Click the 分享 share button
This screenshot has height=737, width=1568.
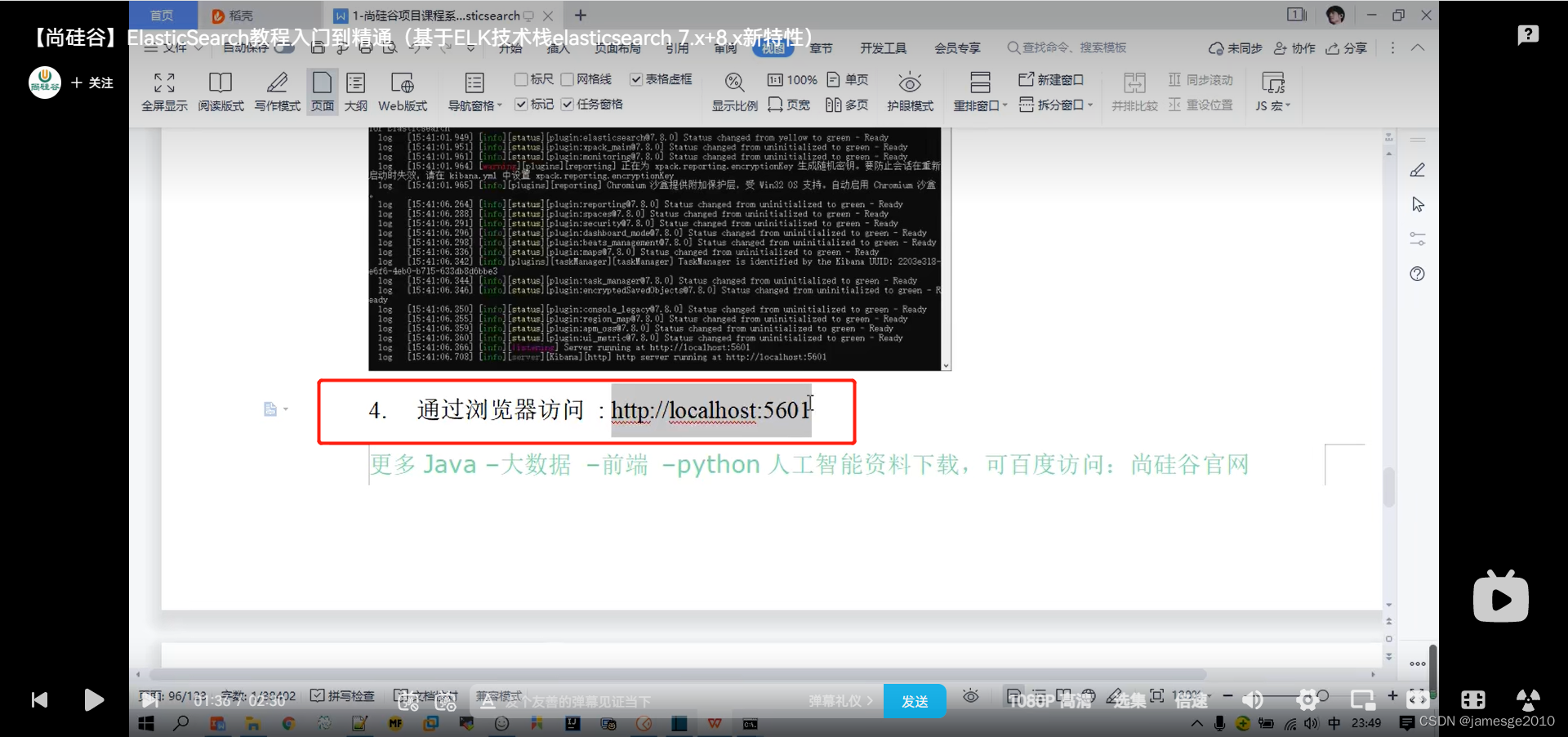1347,48
